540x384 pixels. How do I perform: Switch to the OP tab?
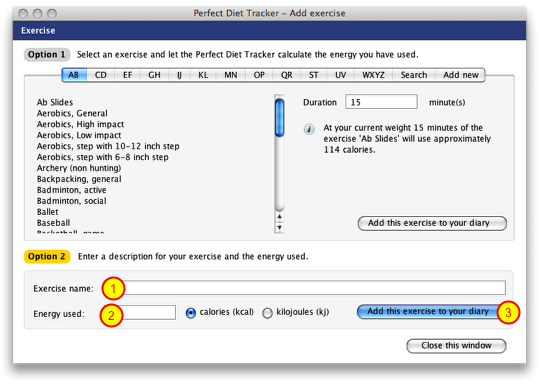click(259, 75)
